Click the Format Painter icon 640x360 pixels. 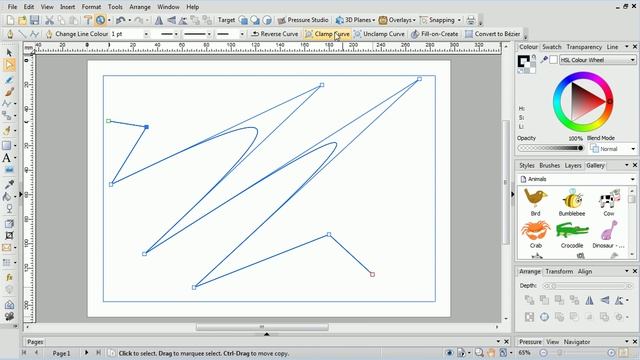coord(87,20)
